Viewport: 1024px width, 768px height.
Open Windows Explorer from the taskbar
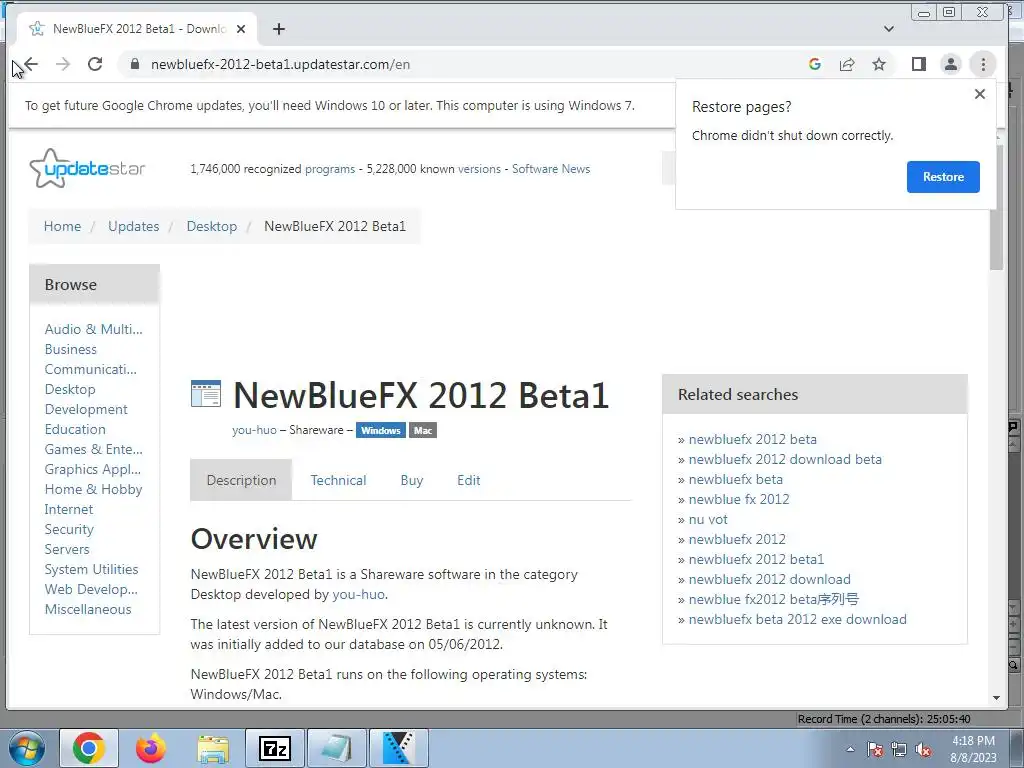pyautogui.click(x=213, y=748)
